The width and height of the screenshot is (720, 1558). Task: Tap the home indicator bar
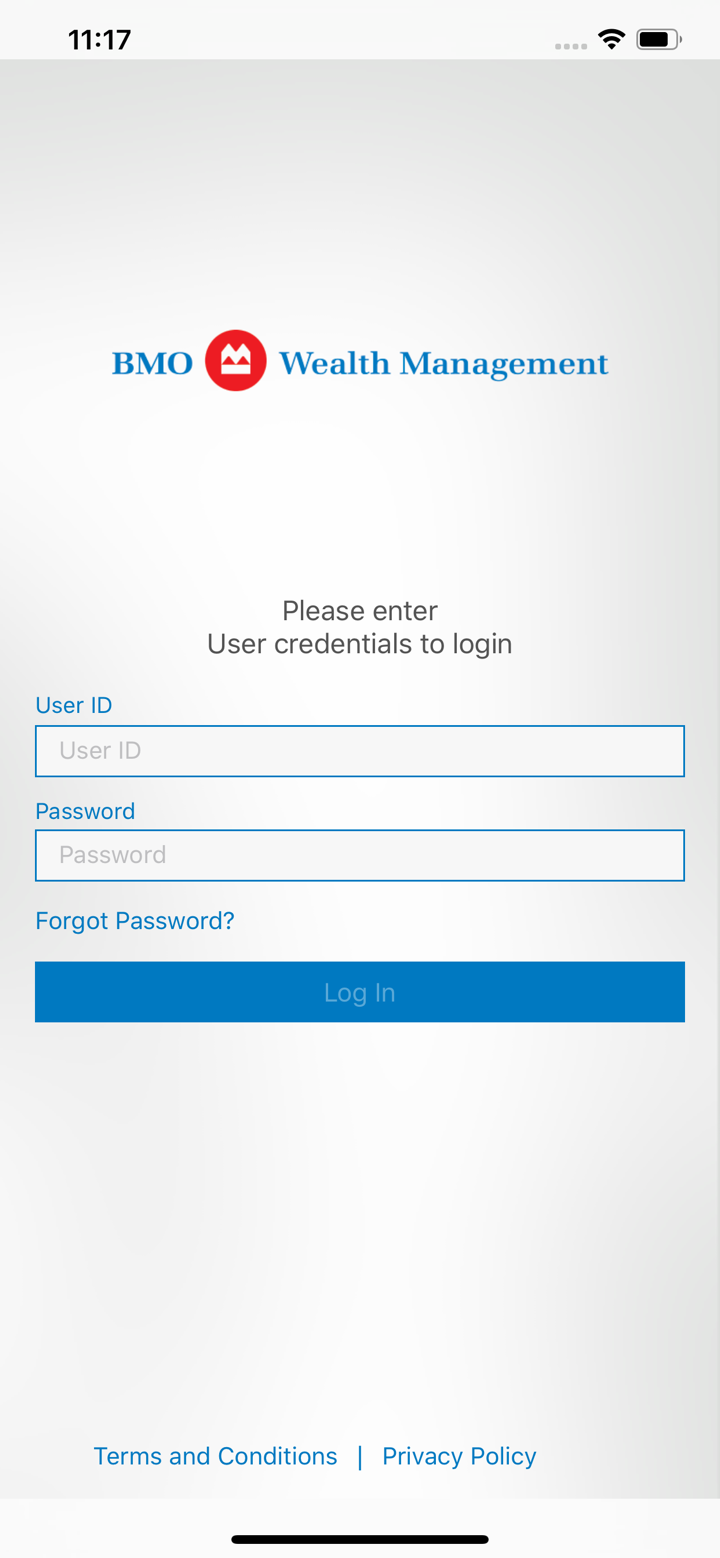pos(360,1539)
